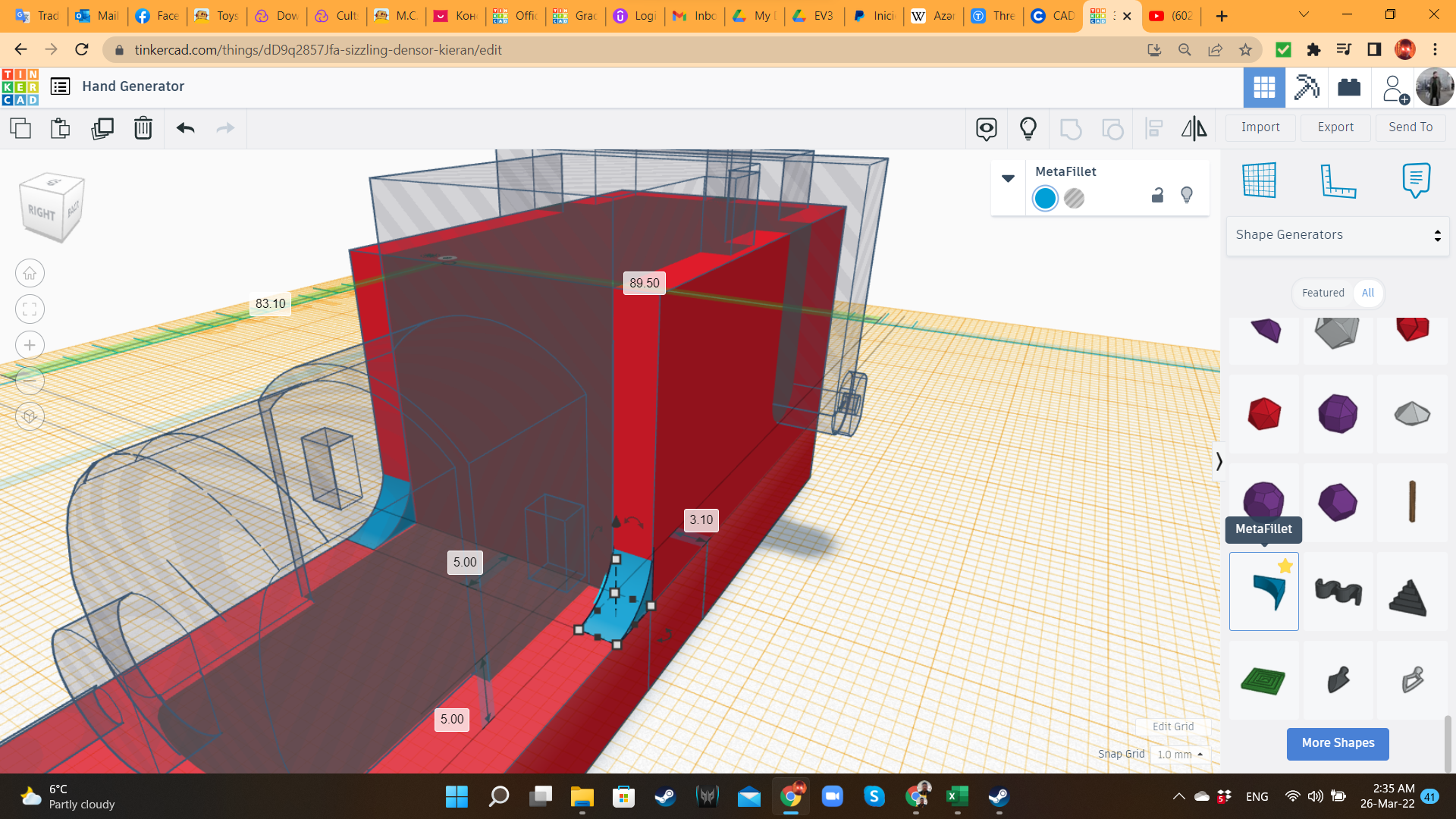Image resolution: width=1456 pixels, height=819 pixels.
Task: Select the Workplane tool icon
Action: click(1259, 180)
